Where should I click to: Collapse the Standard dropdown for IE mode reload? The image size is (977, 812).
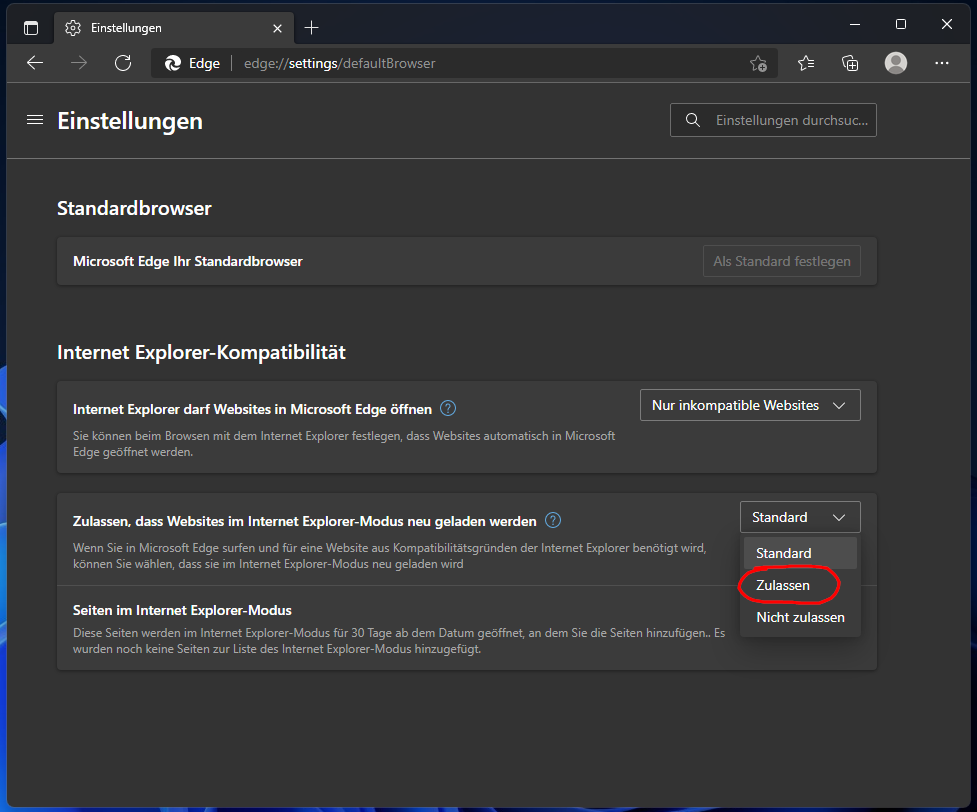pos(800,517)
